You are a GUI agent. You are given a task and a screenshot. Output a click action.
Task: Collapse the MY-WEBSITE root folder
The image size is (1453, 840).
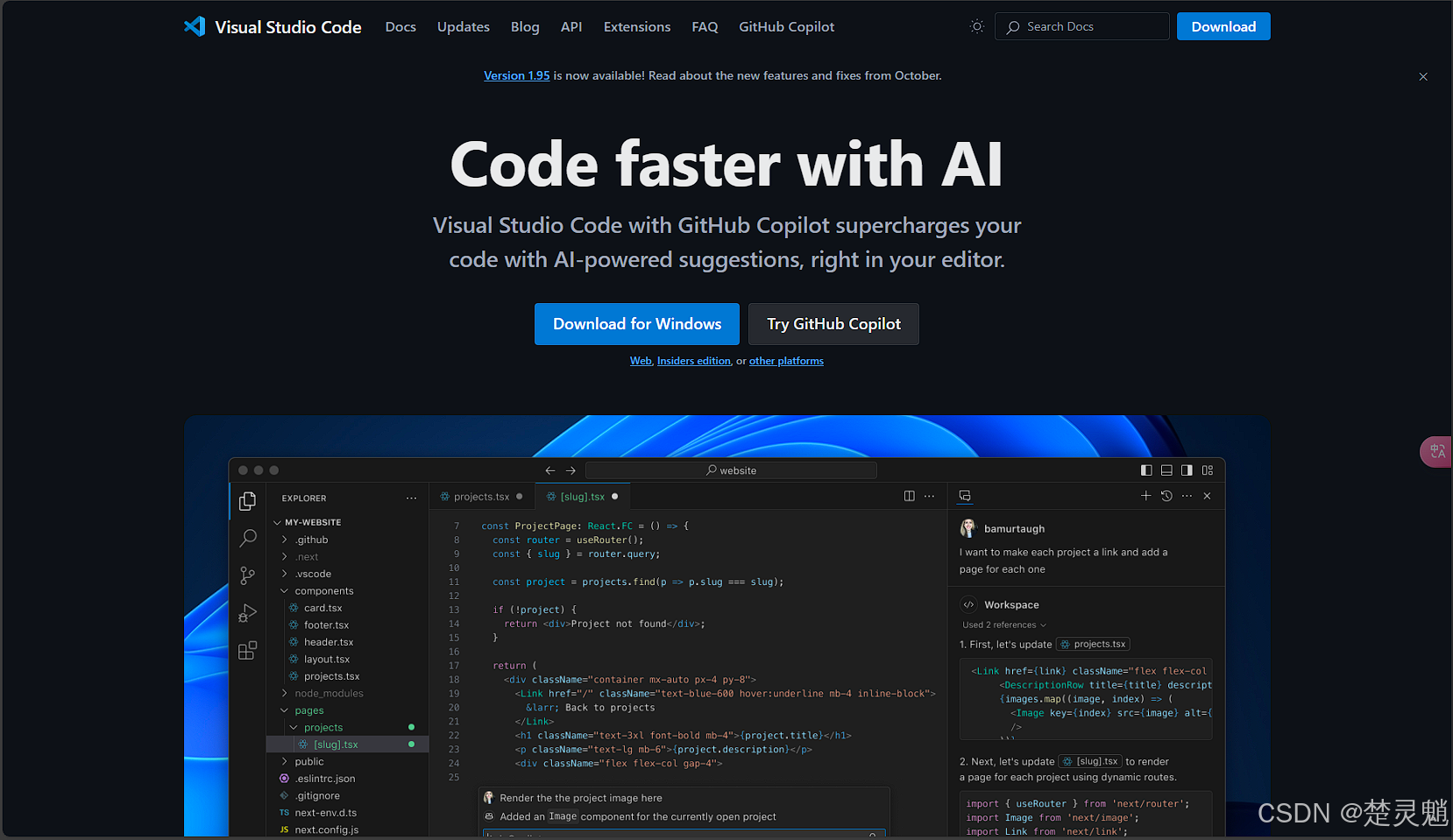coord(277,523)
